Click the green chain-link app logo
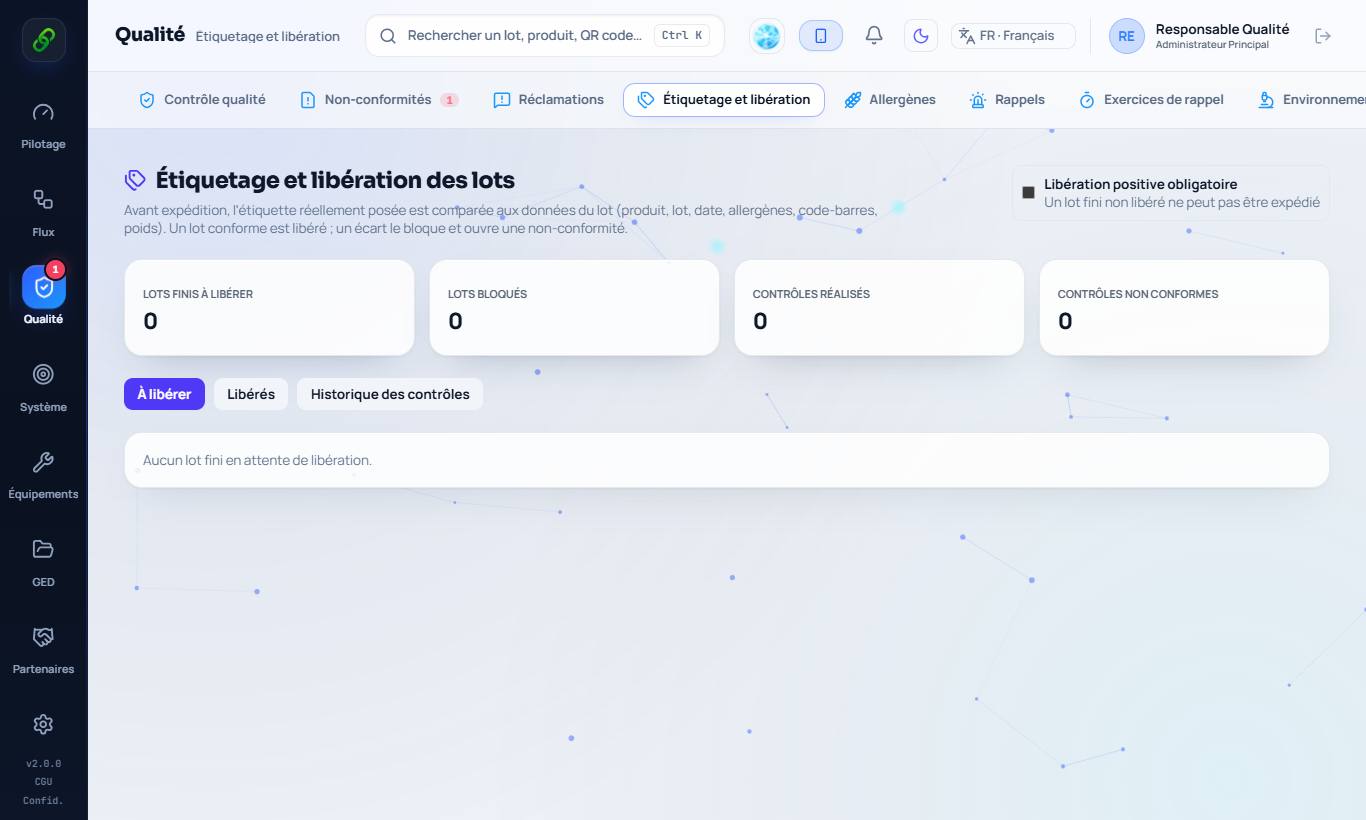The image size is (1366, 820). coord(44,40)
